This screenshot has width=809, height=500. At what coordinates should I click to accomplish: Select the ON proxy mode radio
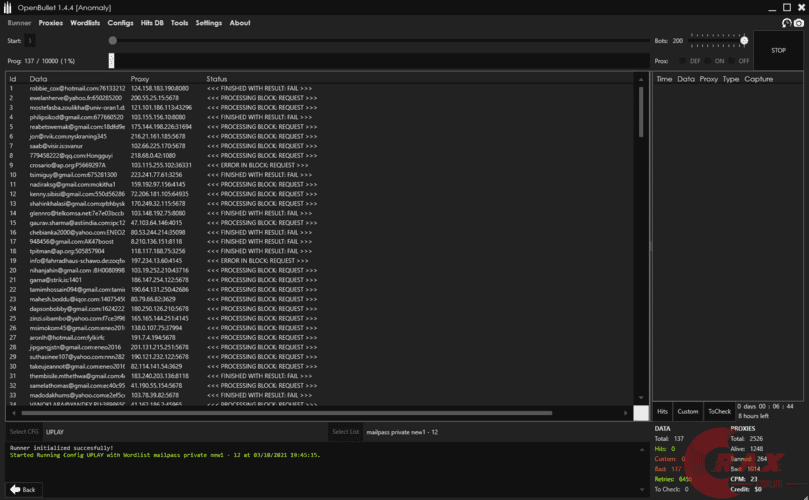pos(708,61)
